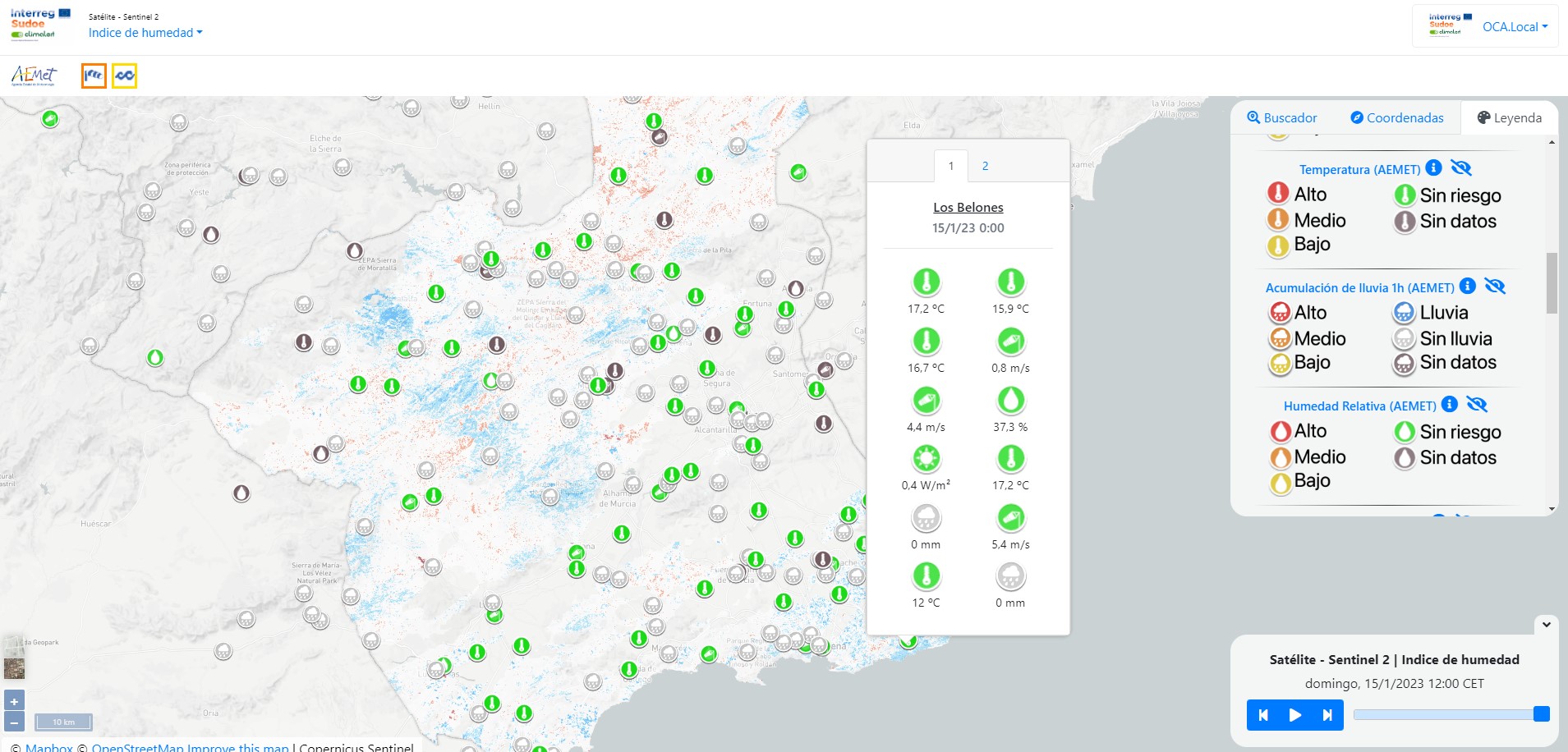Screen dimensions: 1568x752
Task: Open the Coordenadas tab
Action: click(1396, 117)
